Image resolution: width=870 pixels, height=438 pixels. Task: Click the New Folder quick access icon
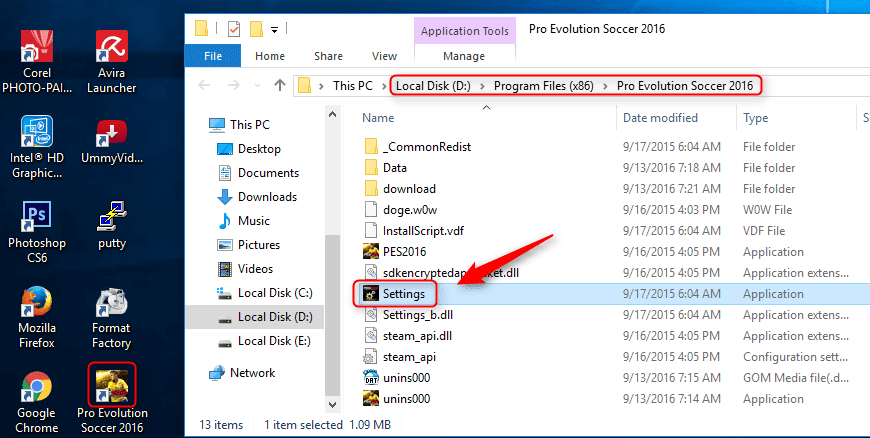[256, 29]
